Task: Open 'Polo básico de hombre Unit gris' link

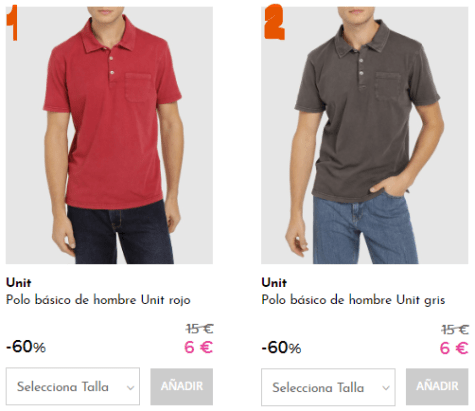Action: 353,300
